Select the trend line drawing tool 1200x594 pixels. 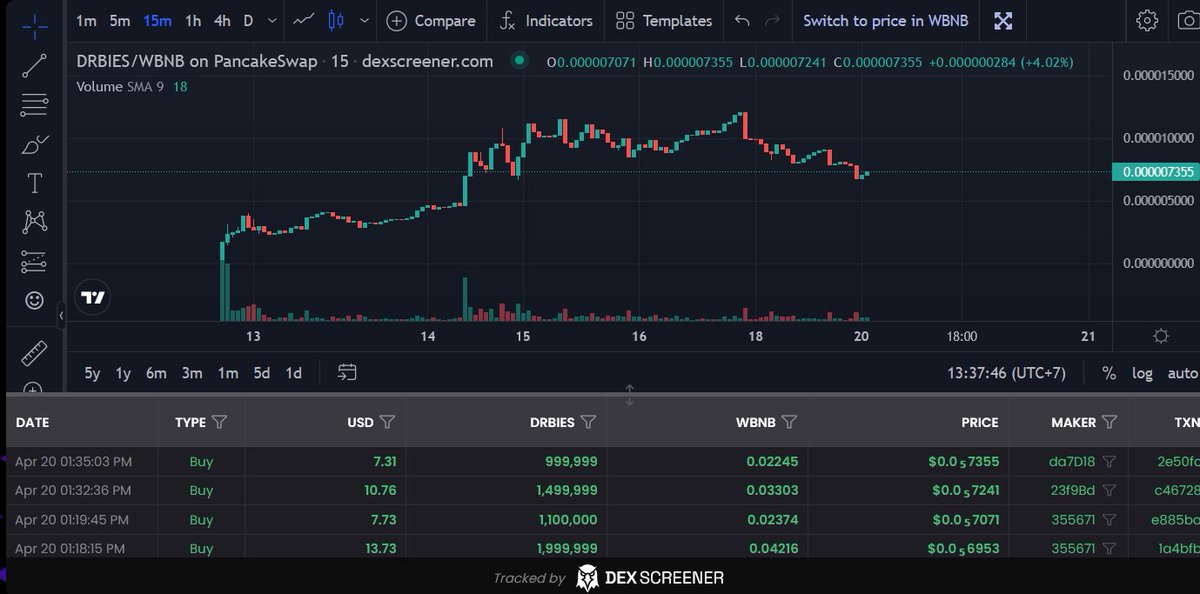pyautogui.click(x=34, y=66)
